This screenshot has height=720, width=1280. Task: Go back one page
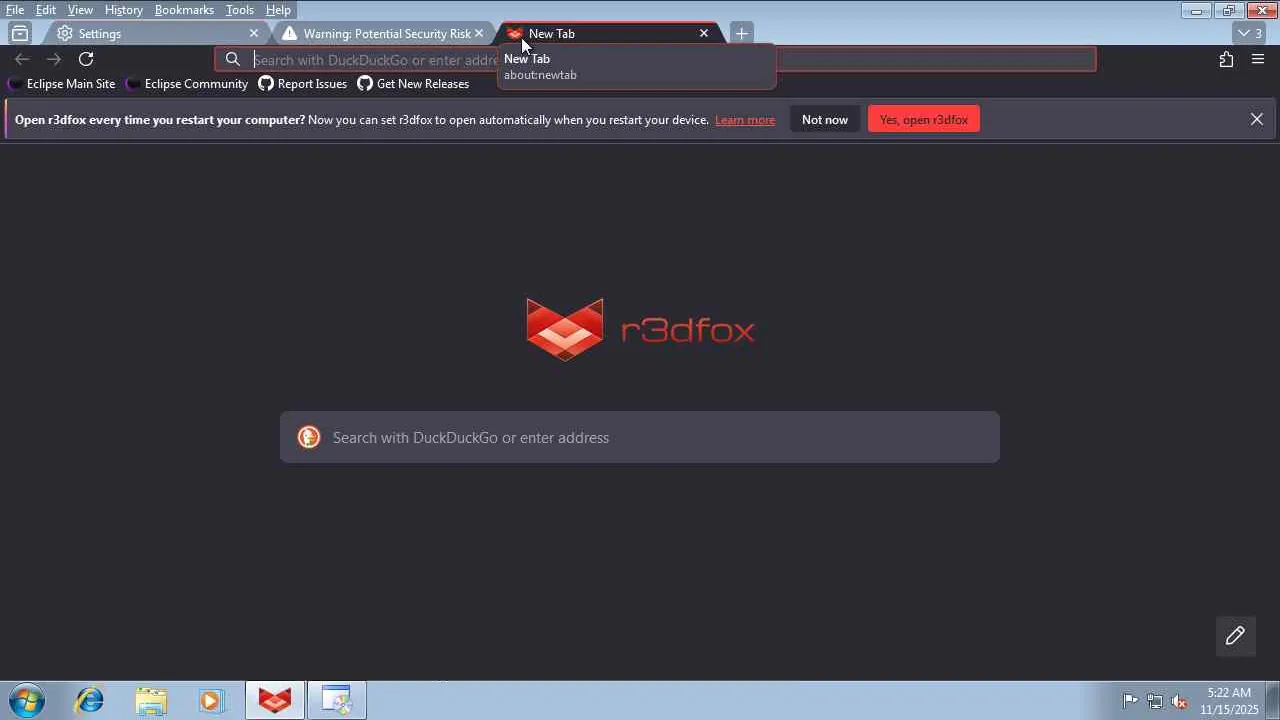(x=22, y=59)
